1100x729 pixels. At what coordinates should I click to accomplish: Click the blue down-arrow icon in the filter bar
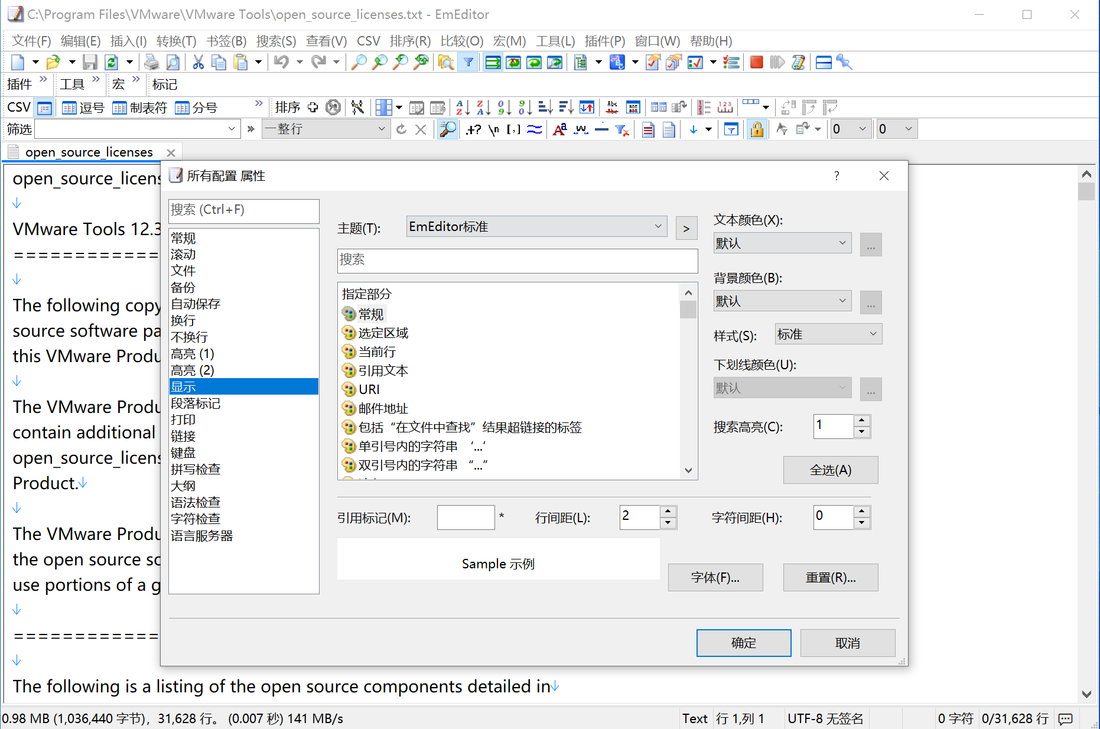(693, 129)
